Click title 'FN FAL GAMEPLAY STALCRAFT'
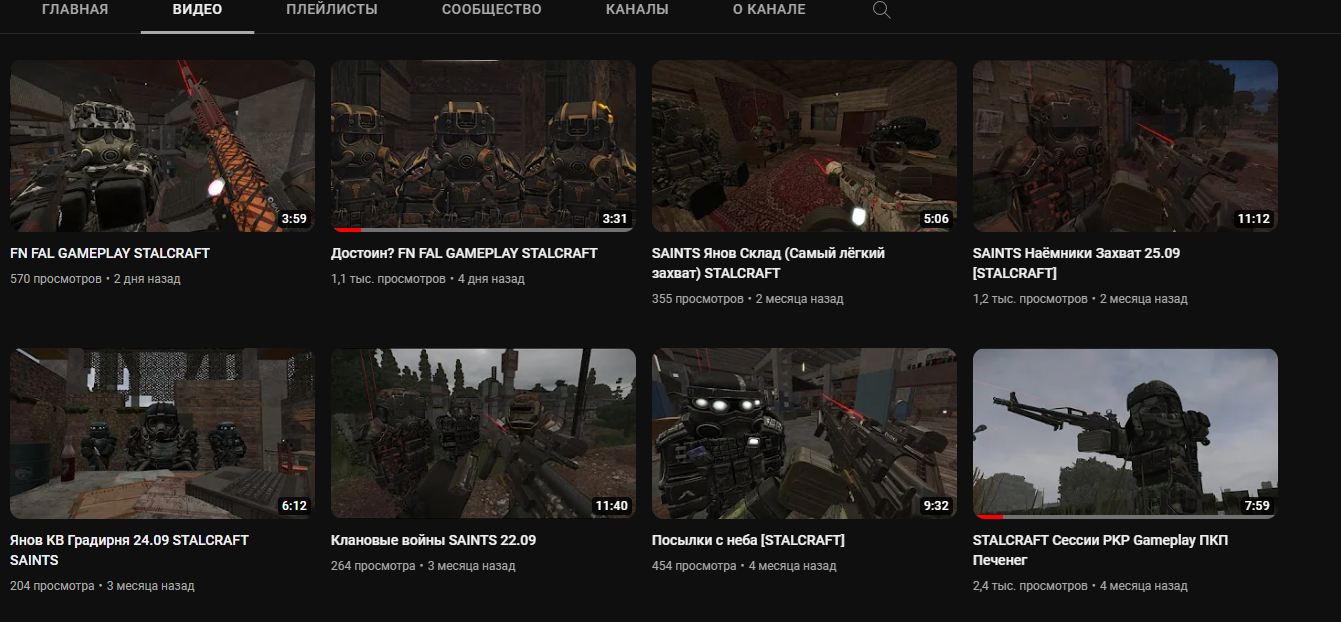This screenshot has height=622, width=1341. [x=110, y=253]
